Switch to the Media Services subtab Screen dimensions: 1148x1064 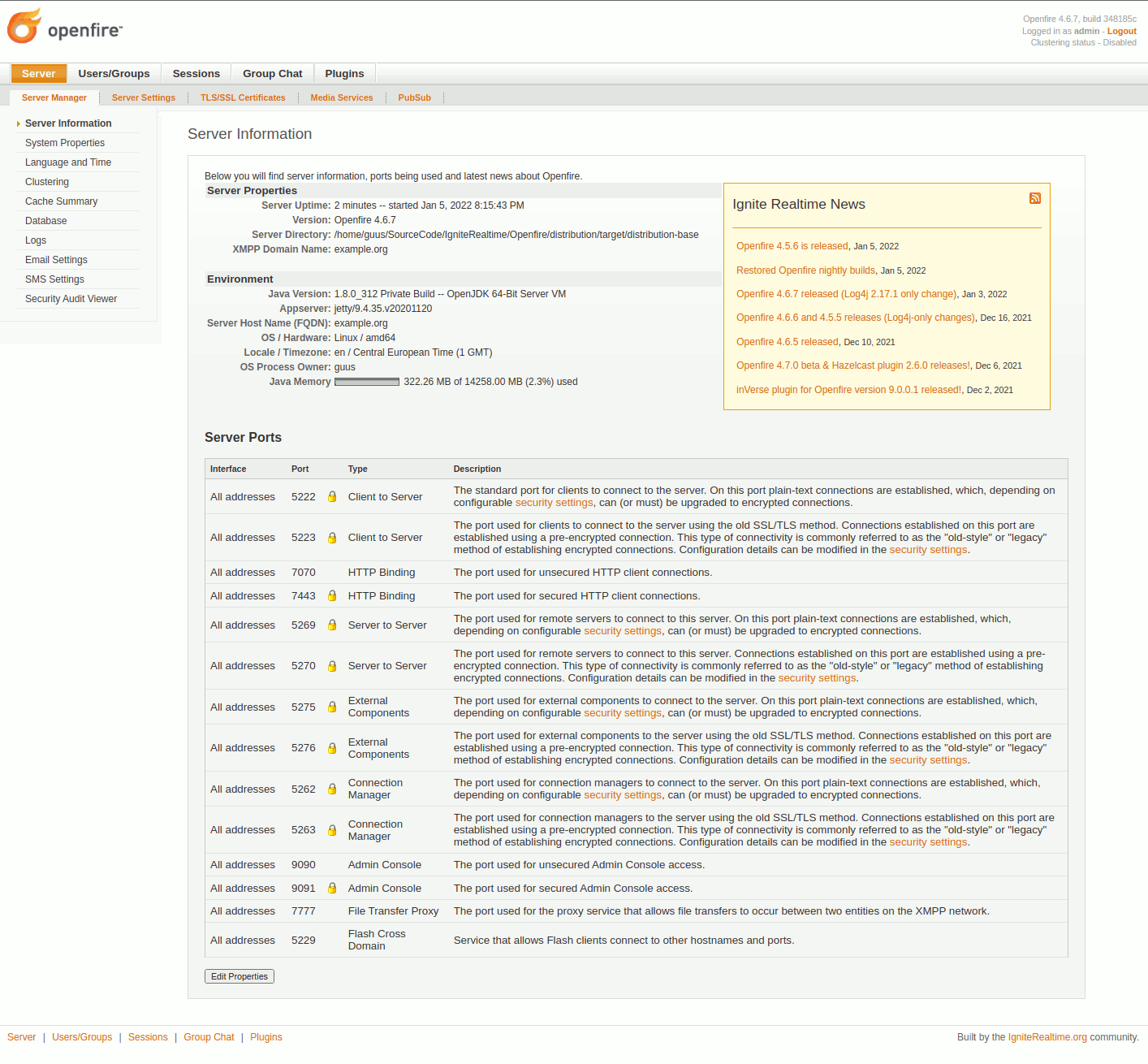342,97
